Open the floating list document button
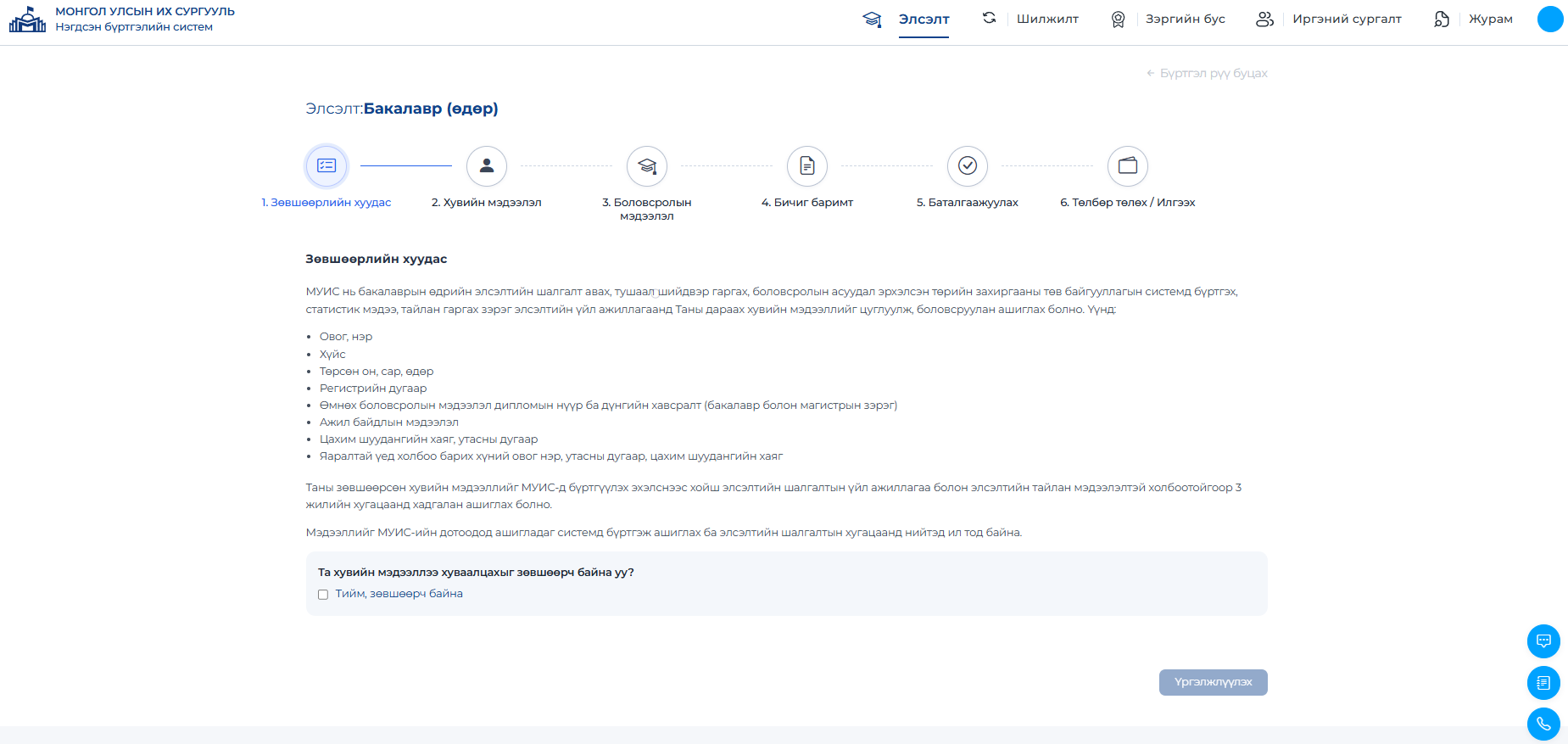The width and height of the screenshot is (1568, 744). click(1543, 683)
